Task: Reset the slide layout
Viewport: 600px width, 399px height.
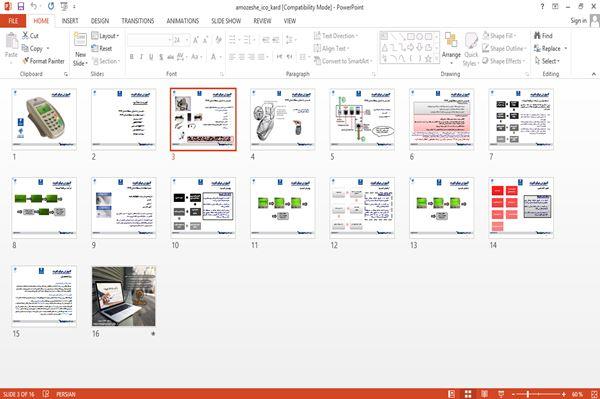Action: coord(102,49)
